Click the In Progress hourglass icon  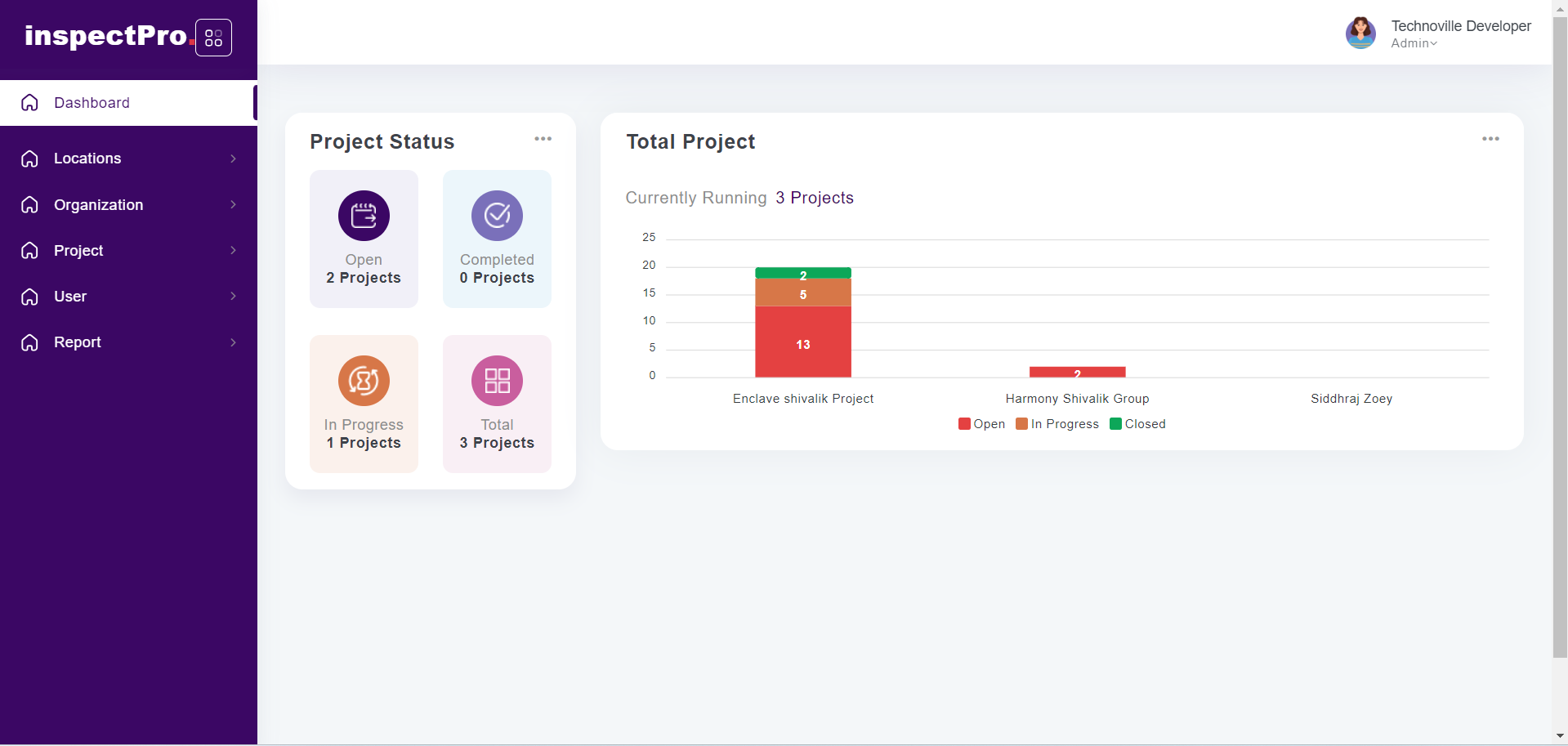363,380
